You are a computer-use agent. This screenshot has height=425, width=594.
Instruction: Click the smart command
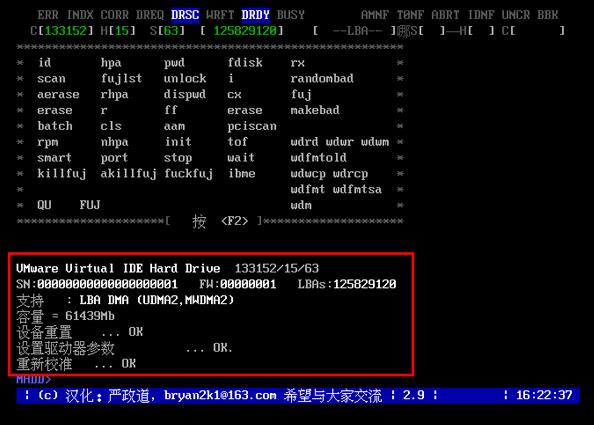tap(55, 158)
